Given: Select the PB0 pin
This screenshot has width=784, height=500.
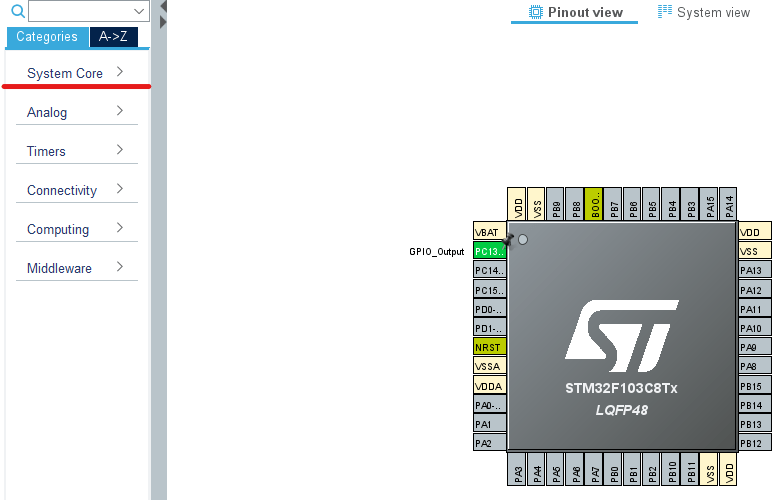Looking at the screenshot, I should click(x=612, y=469).
